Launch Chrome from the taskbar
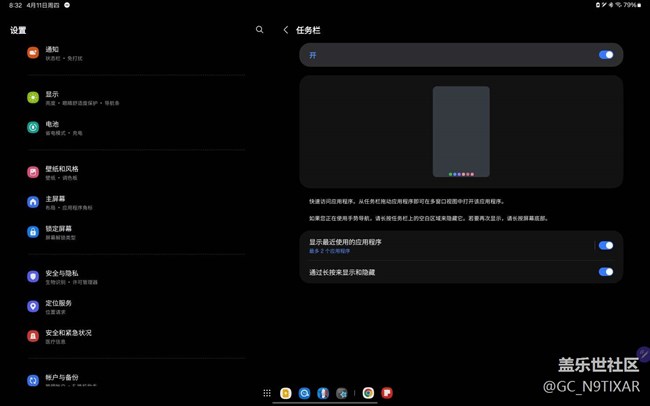 point(368,393)
